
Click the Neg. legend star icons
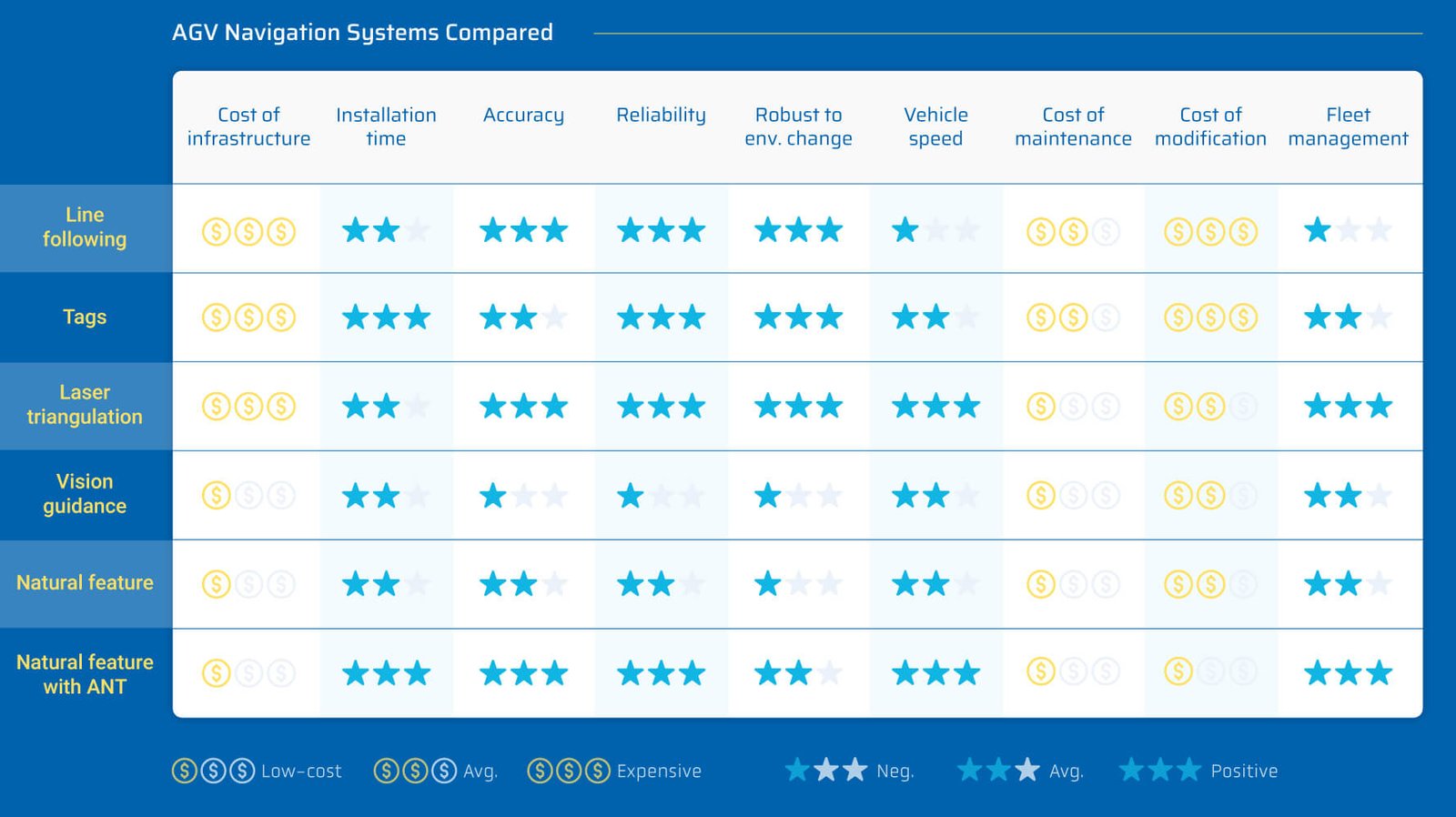tap(826, 771)
